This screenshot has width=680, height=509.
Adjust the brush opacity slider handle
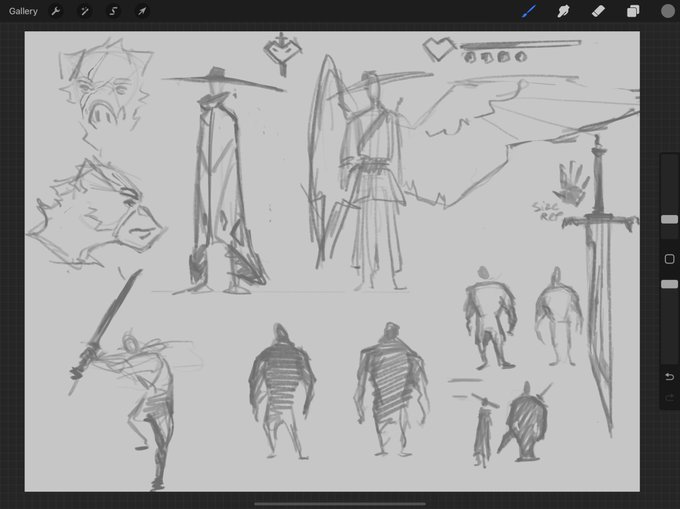[669, 284]
